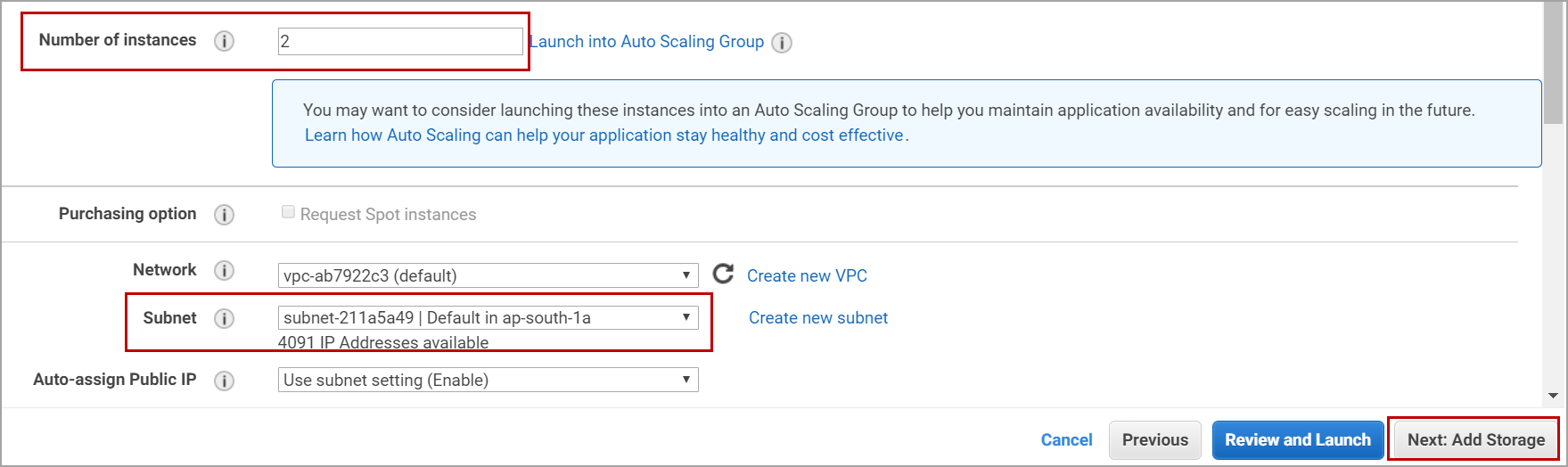
Task: Refresh the VPC network list
Action: 724,274
